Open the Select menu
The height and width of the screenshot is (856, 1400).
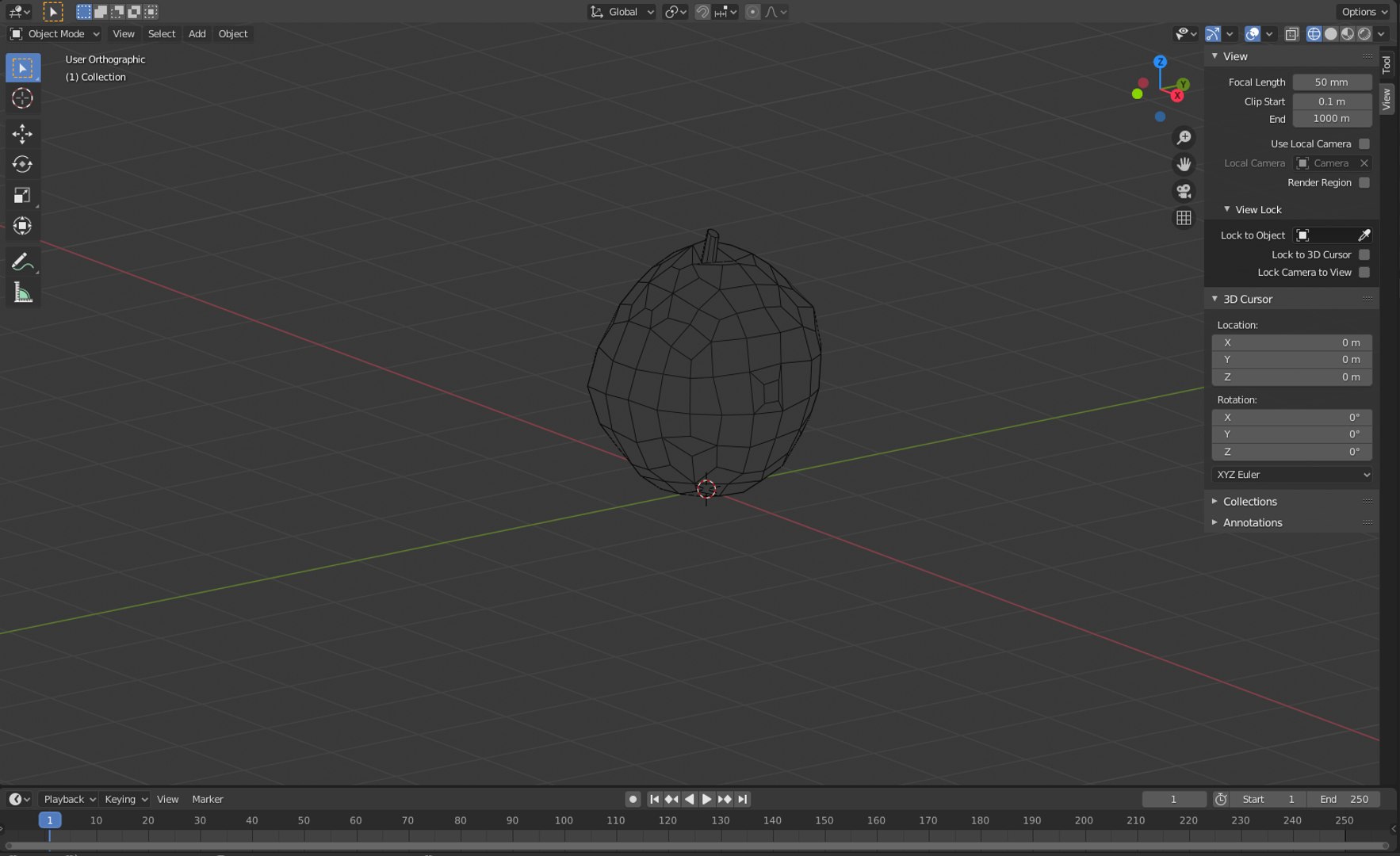(x=162, y=34)
